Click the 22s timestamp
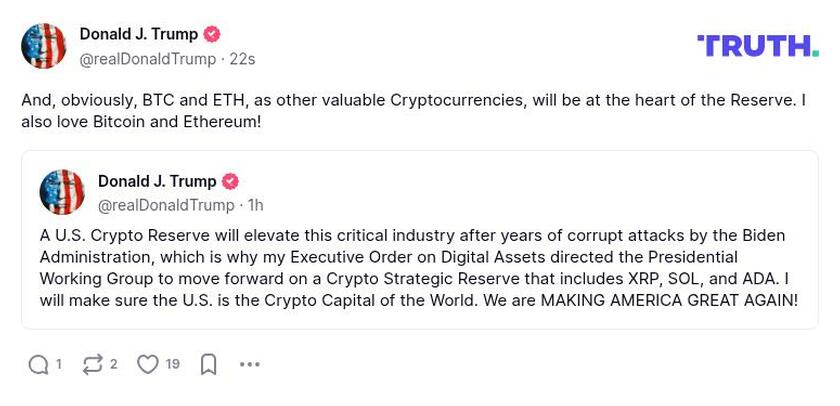The width and height of the screenshot is (840, 406). [x=242, y=59]
